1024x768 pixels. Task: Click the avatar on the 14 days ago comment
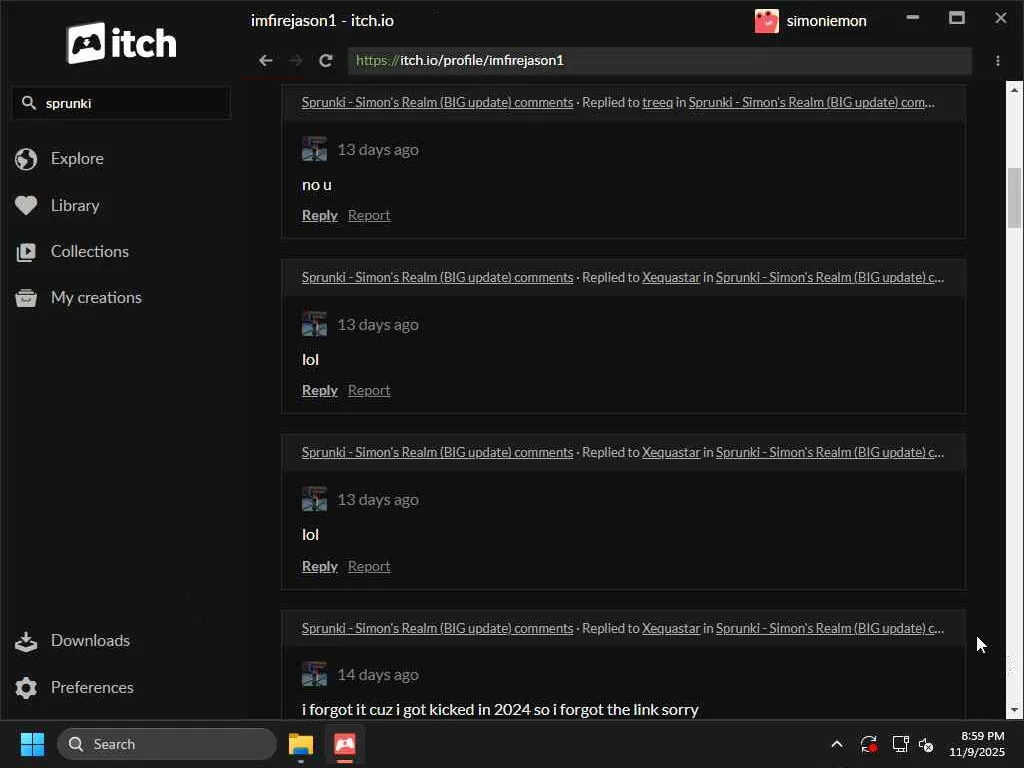(x=314, y=674)
